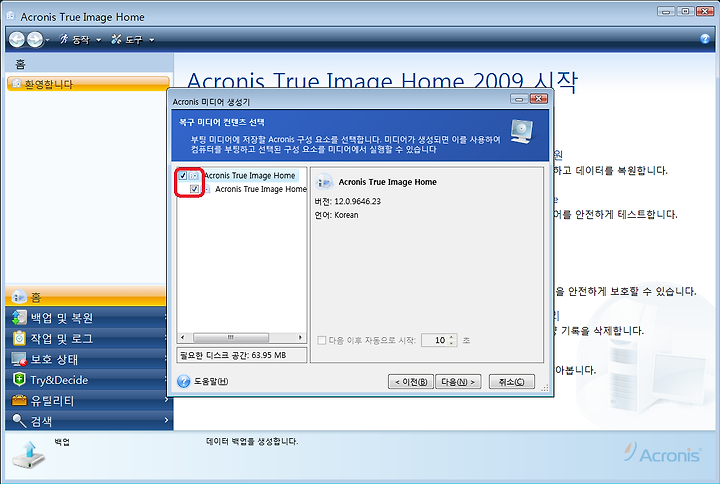Click the dialog resize grip corner

tap(545, 388)
